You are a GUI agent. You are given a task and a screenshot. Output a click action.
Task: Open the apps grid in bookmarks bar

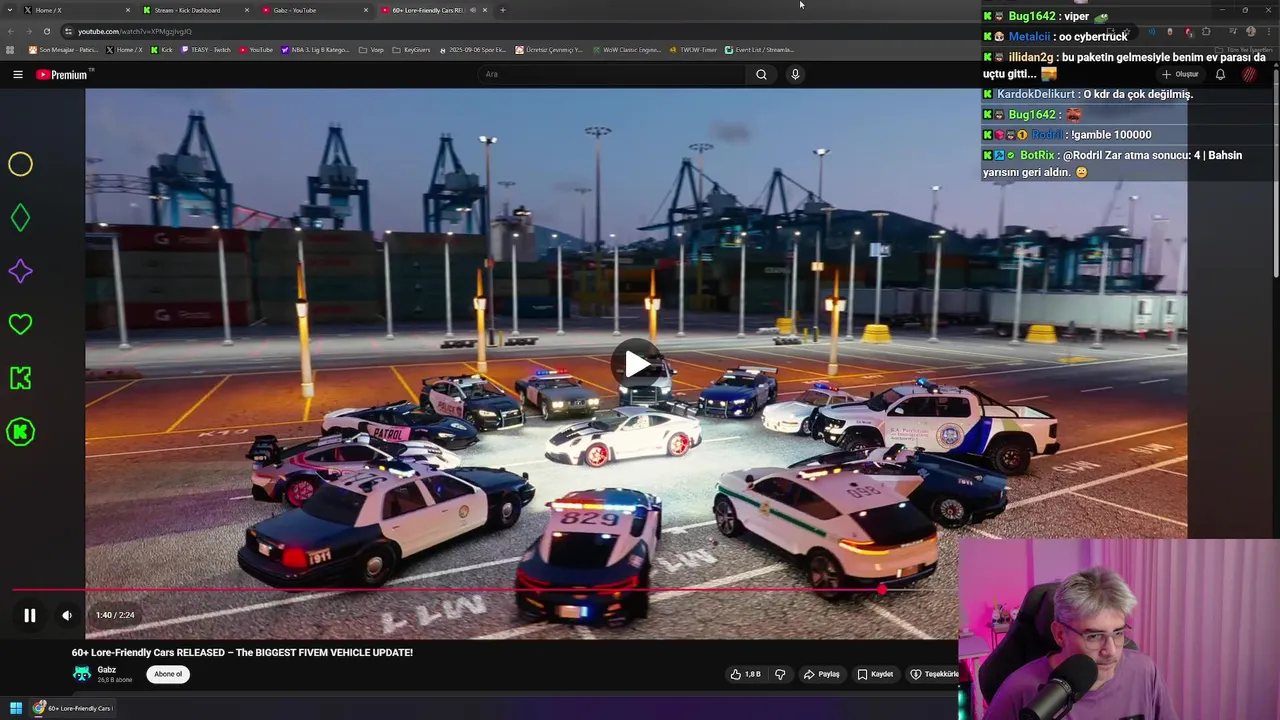10,50
